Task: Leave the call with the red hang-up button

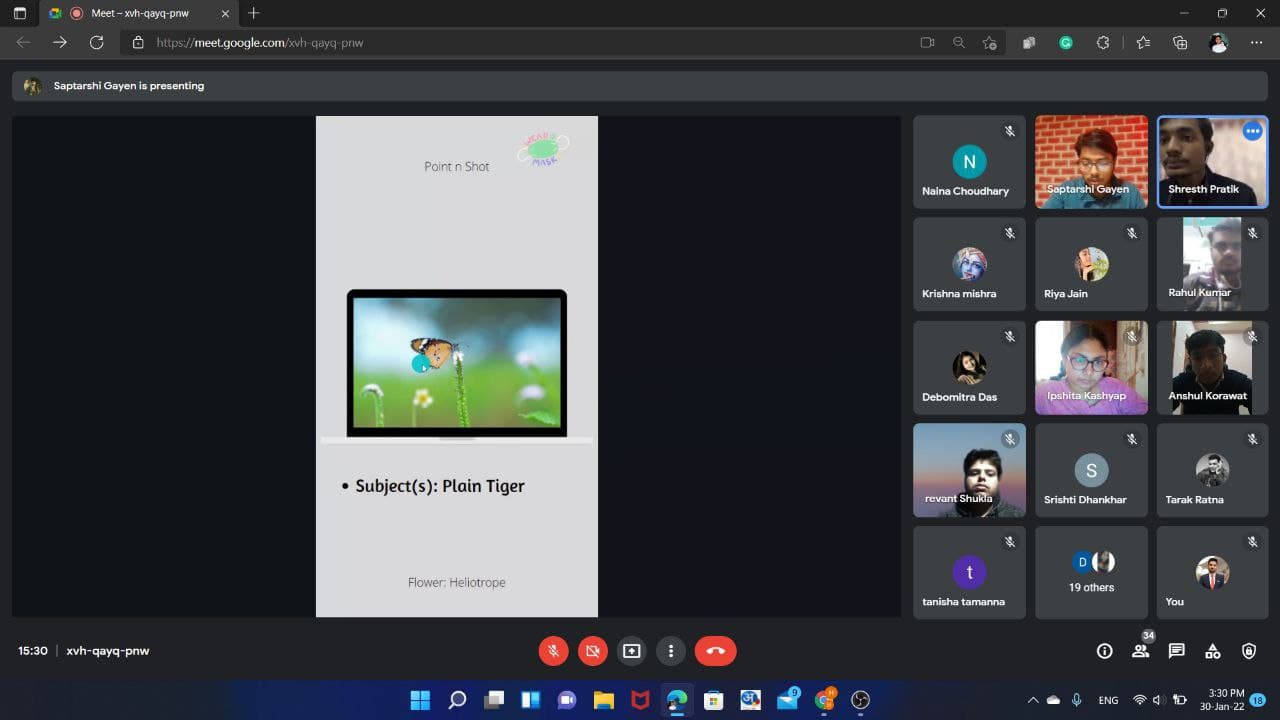Action: [x=715, y=651]
